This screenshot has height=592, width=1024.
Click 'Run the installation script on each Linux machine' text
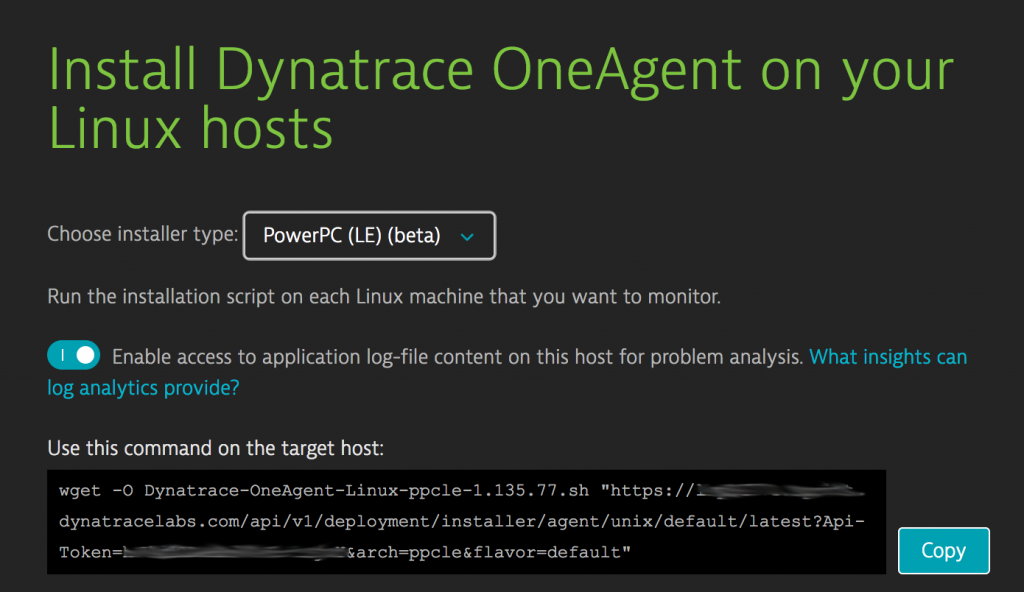click(x=384, y=297)
